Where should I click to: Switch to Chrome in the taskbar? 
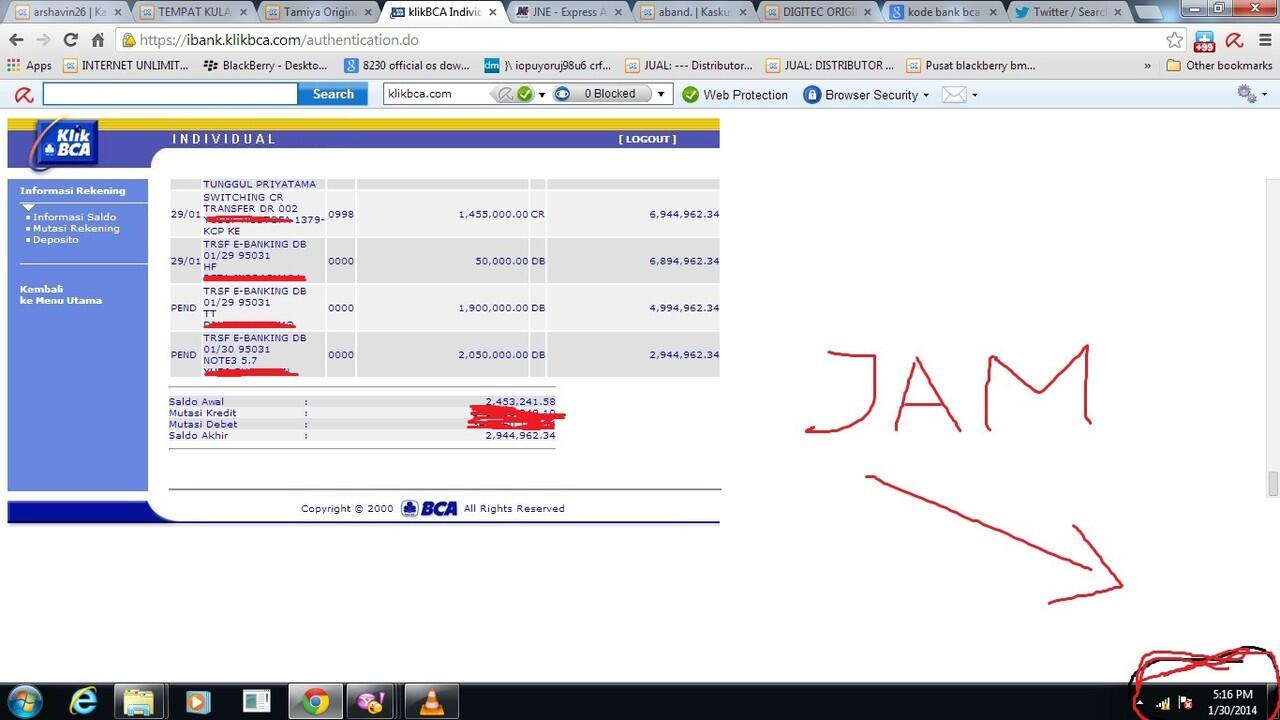[x=315, y=702]
